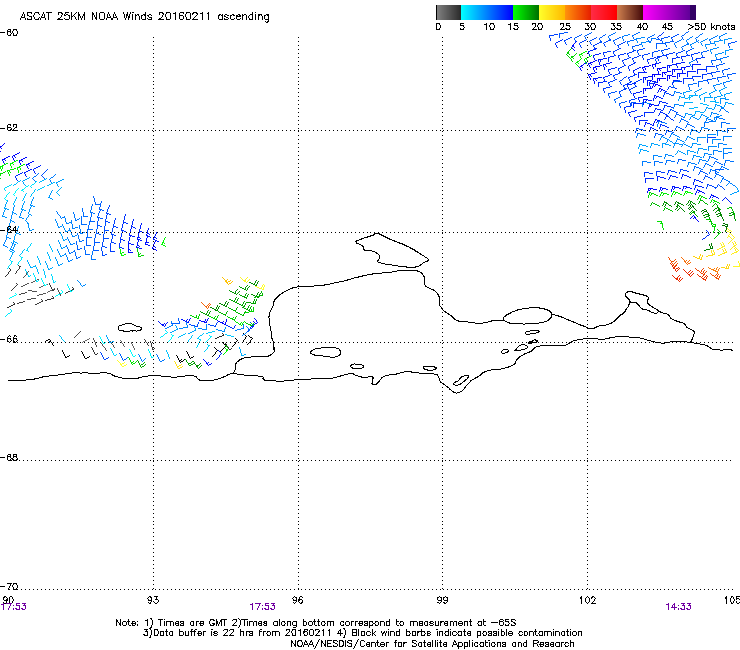Image resolution: width=740 pixels, height=650 pixels.
Task: Click the "35" legend scale label
Action: tap(616, 27)
